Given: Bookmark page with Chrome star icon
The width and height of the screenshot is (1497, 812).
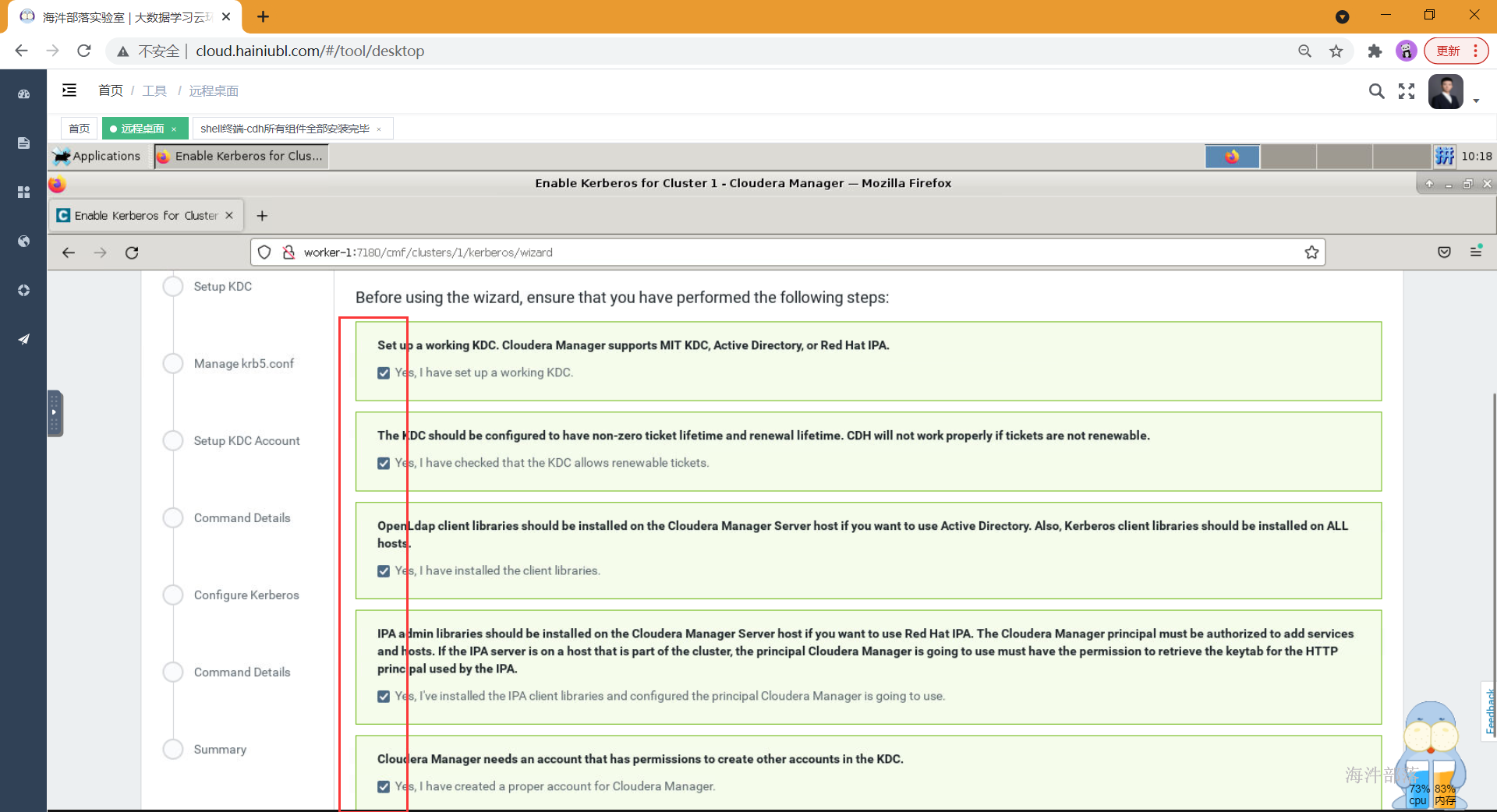Looking at the screenshot, I should (1336, 51).
